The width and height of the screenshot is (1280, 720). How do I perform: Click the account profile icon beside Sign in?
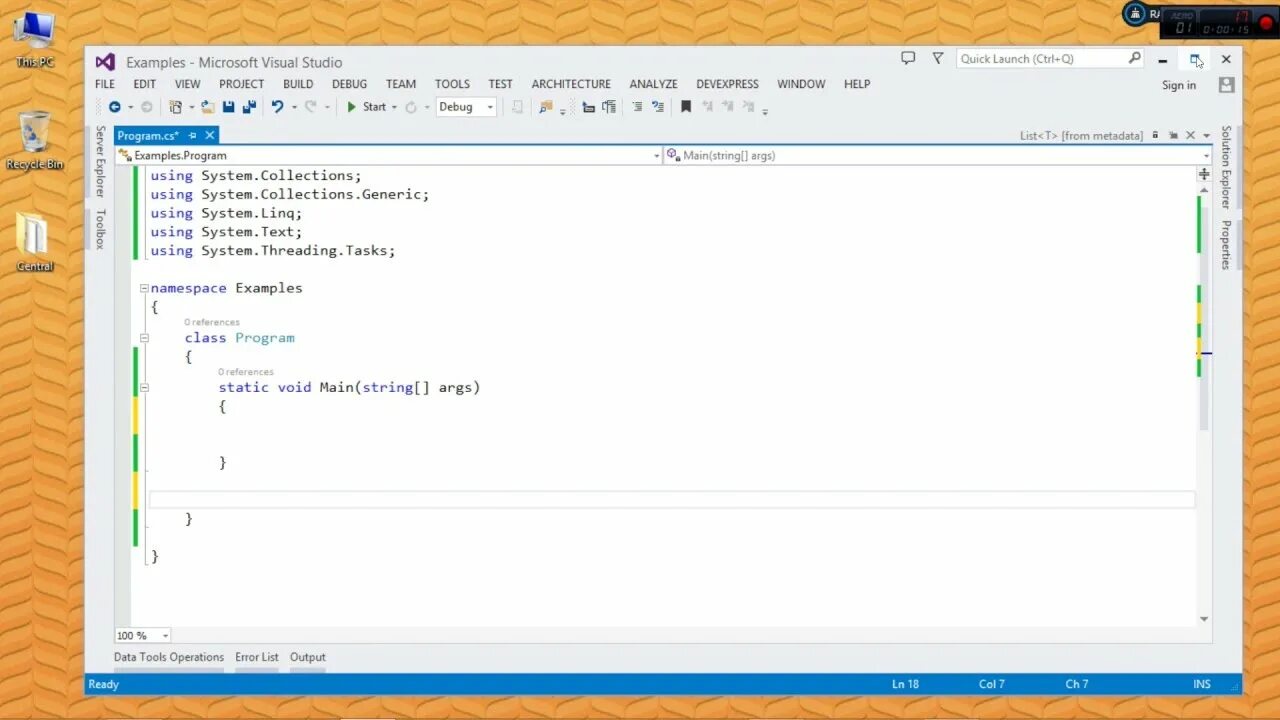point(1226,85)
